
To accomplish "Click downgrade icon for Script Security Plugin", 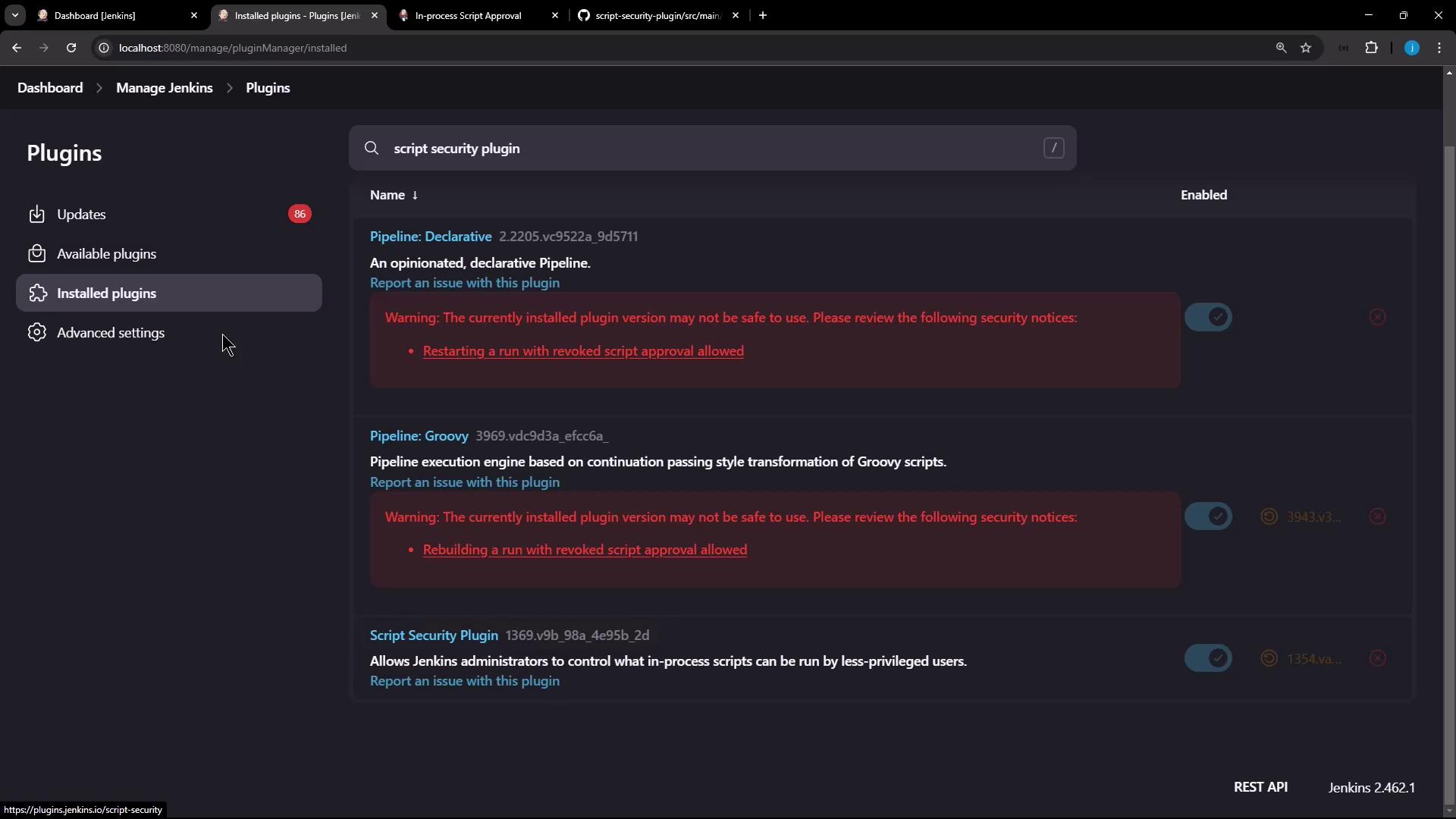I will 1269,658.
